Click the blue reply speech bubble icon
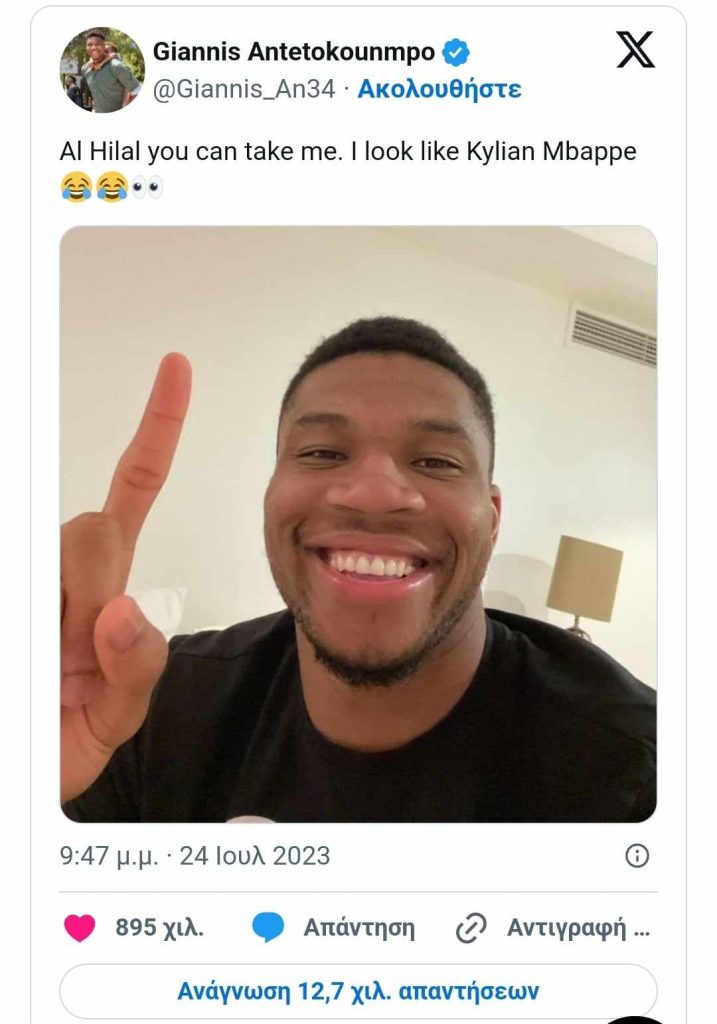The width and height of the screenshot is (717, 1024). click(267, 927)
